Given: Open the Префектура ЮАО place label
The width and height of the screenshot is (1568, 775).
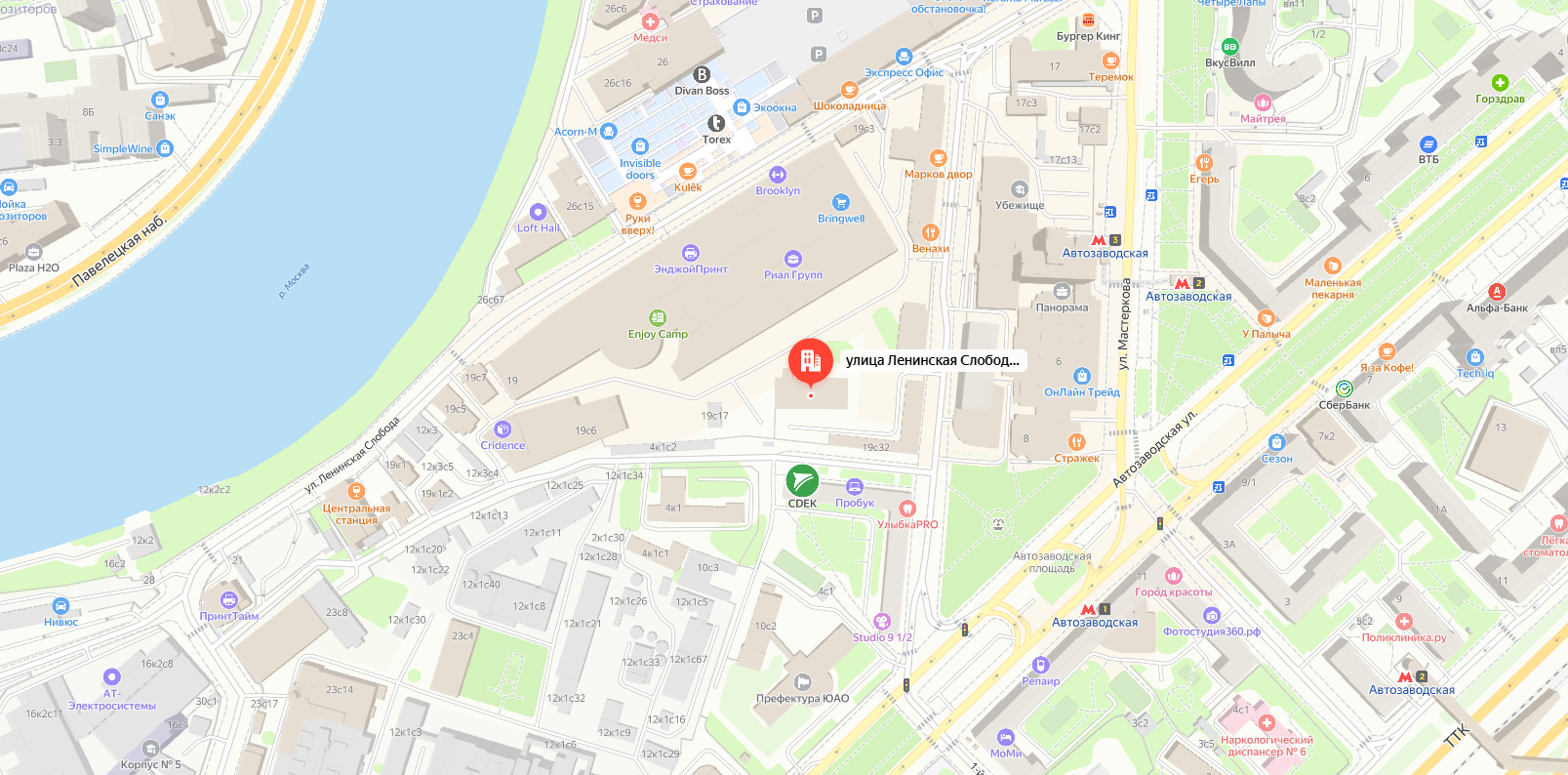Looking at the screenshot, I should (802, 698).
